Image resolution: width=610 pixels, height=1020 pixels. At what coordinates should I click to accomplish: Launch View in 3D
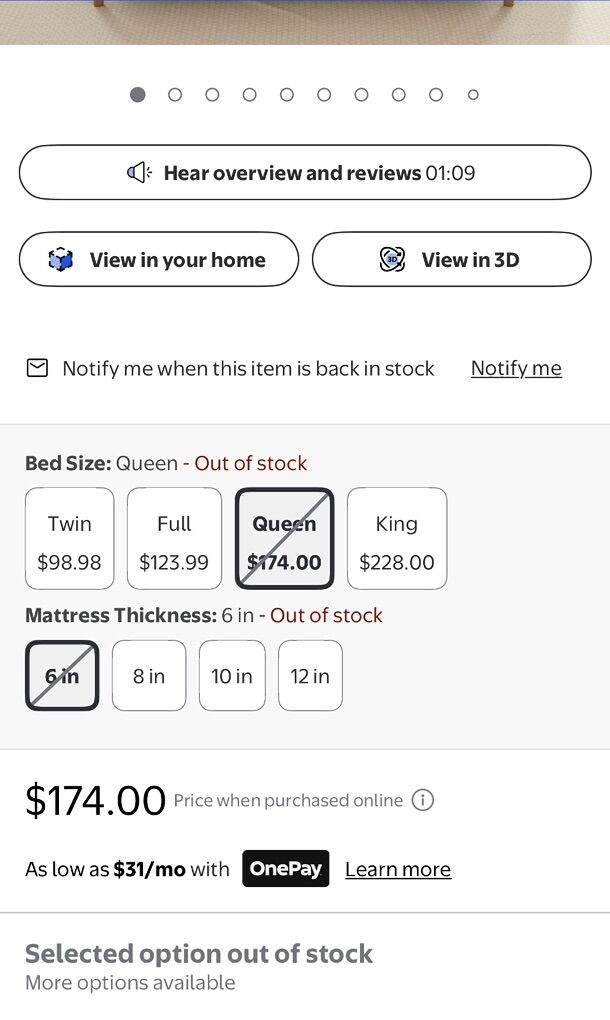click(x=452, y=260)
